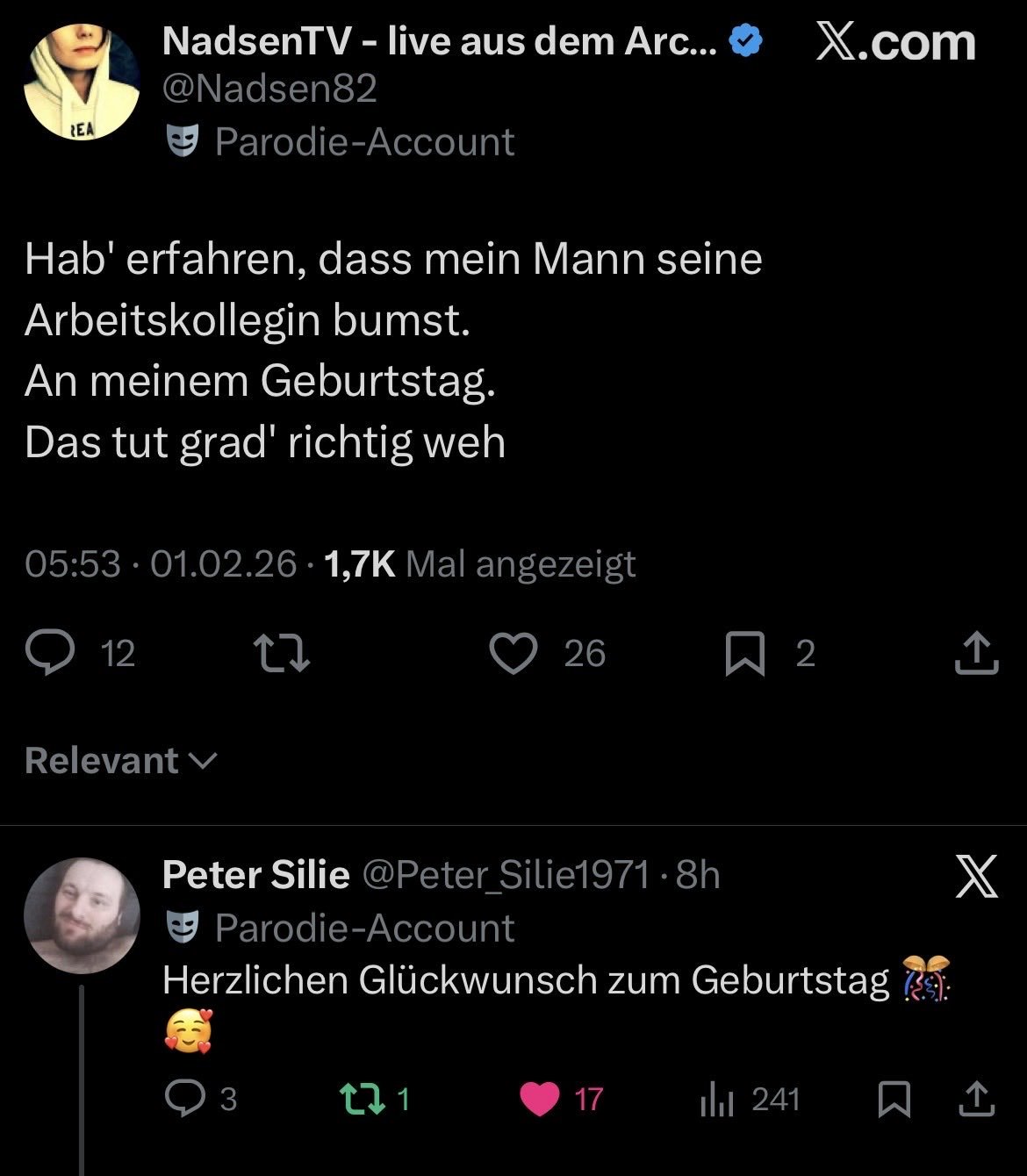This screenshot has width=1027, height=1176.
Task: Click the X.com logo
Action: (895, 41)
